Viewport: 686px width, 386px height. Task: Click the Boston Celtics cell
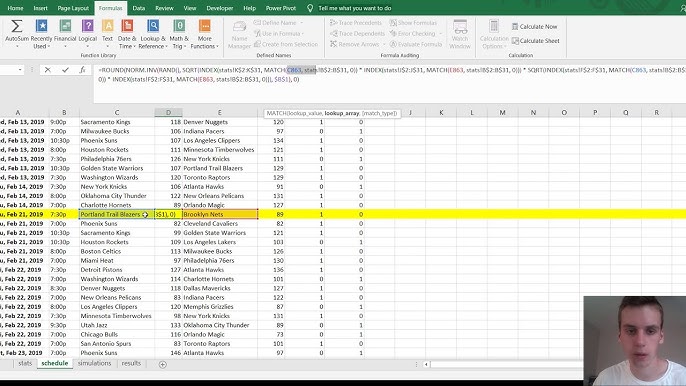click(117, 251)
